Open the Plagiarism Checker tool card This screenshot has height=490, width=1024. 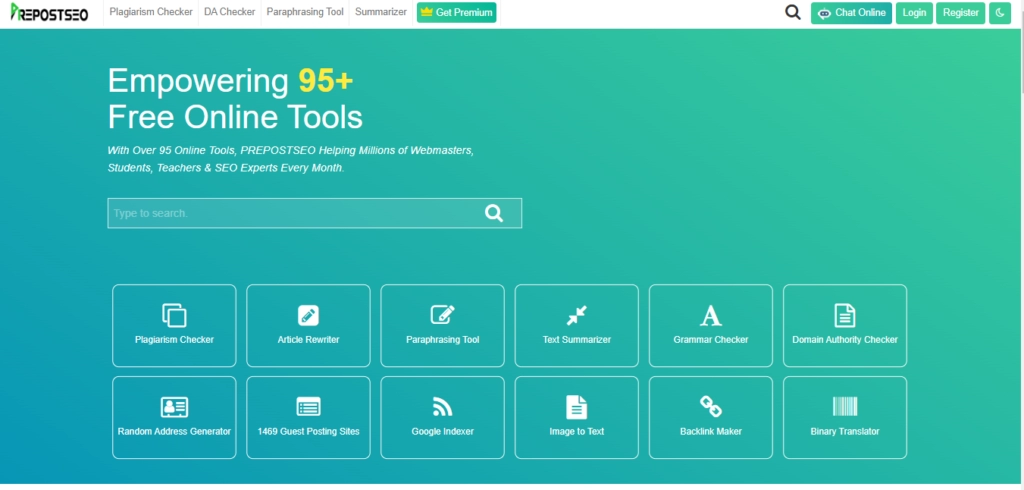[174, 326]
